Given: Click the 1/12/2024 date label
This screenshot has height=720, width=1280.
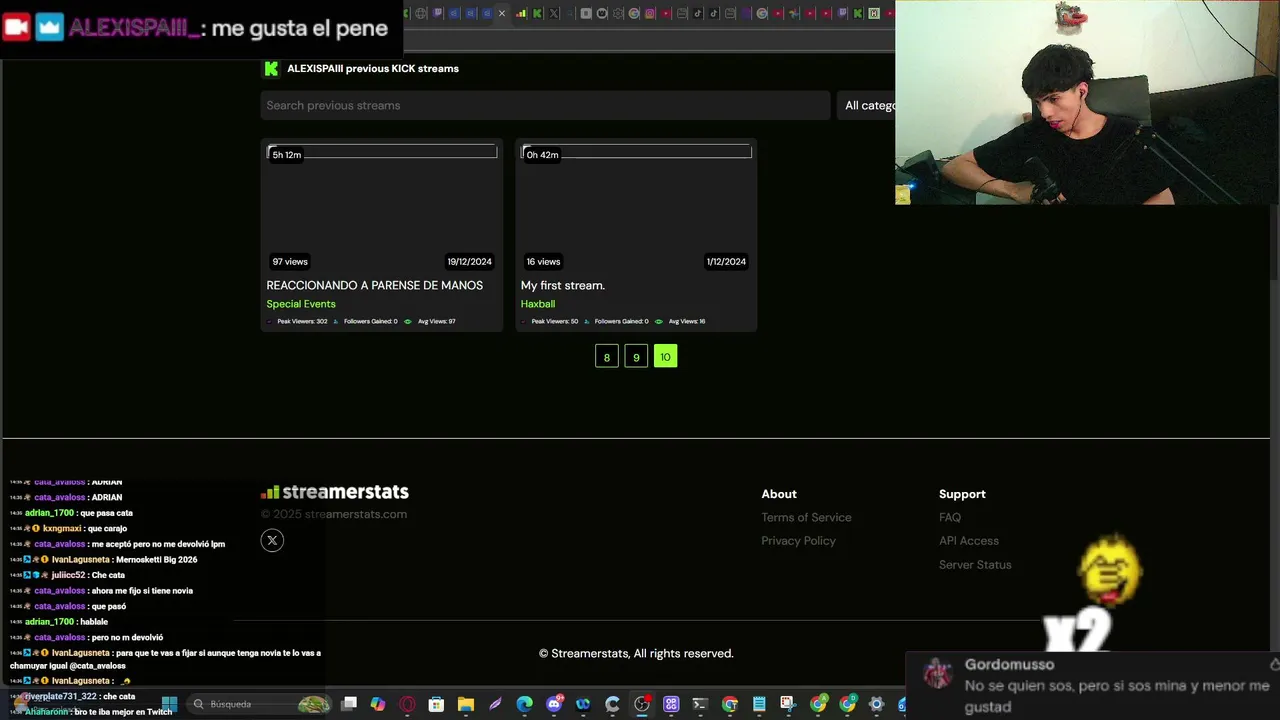Looking at the screenshot, I should click(726, 262).
